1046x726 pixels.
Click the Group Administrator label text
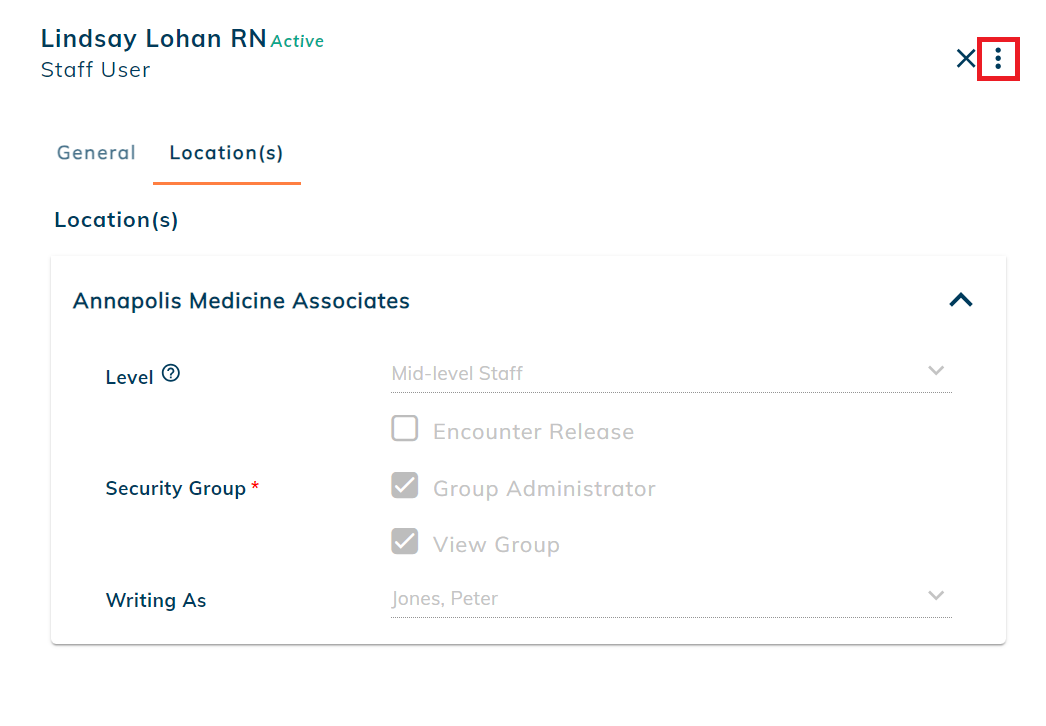[x=544, y=488]
